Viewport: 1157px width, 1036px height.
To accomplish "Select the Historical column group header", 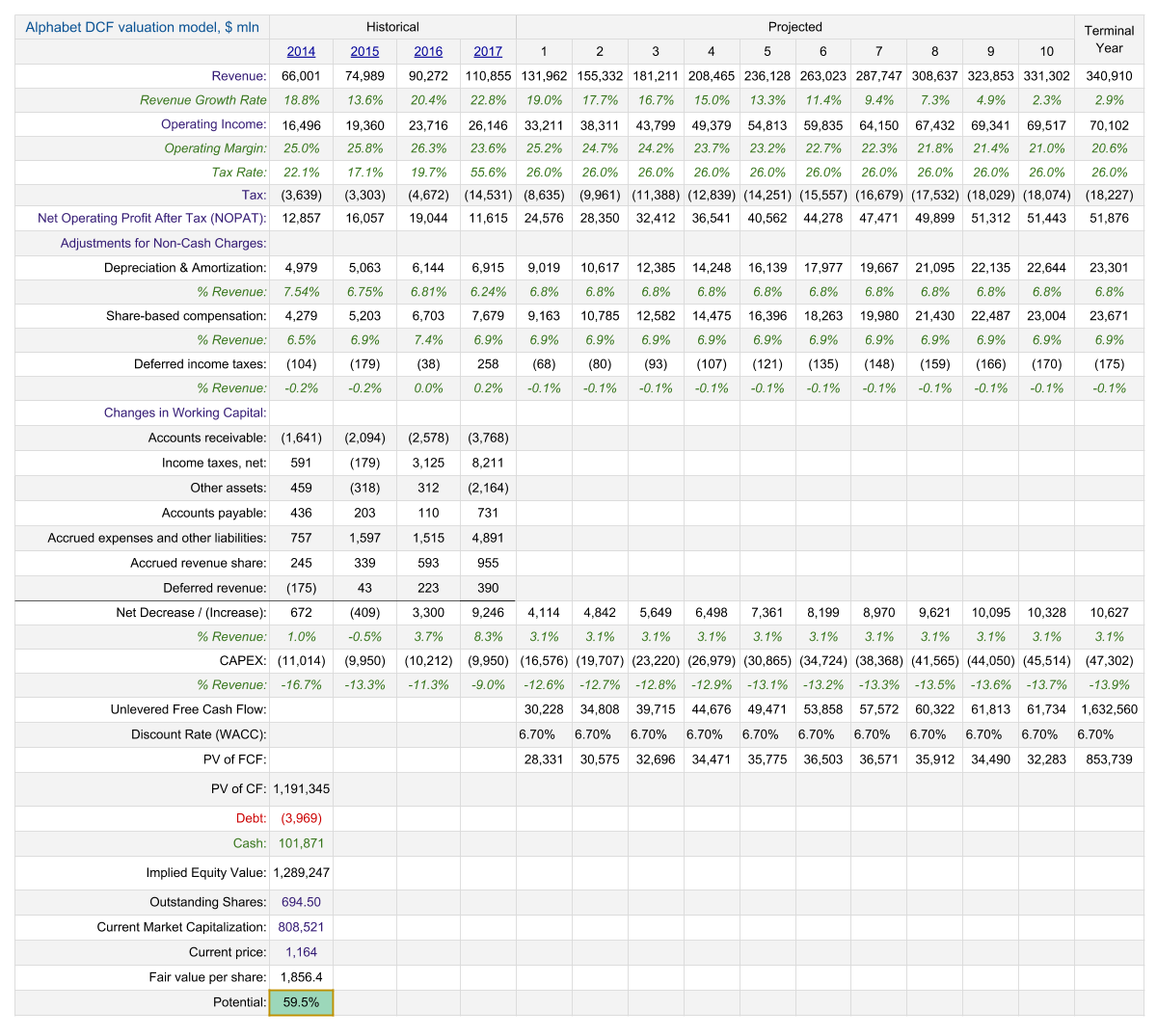I will 392,27.
